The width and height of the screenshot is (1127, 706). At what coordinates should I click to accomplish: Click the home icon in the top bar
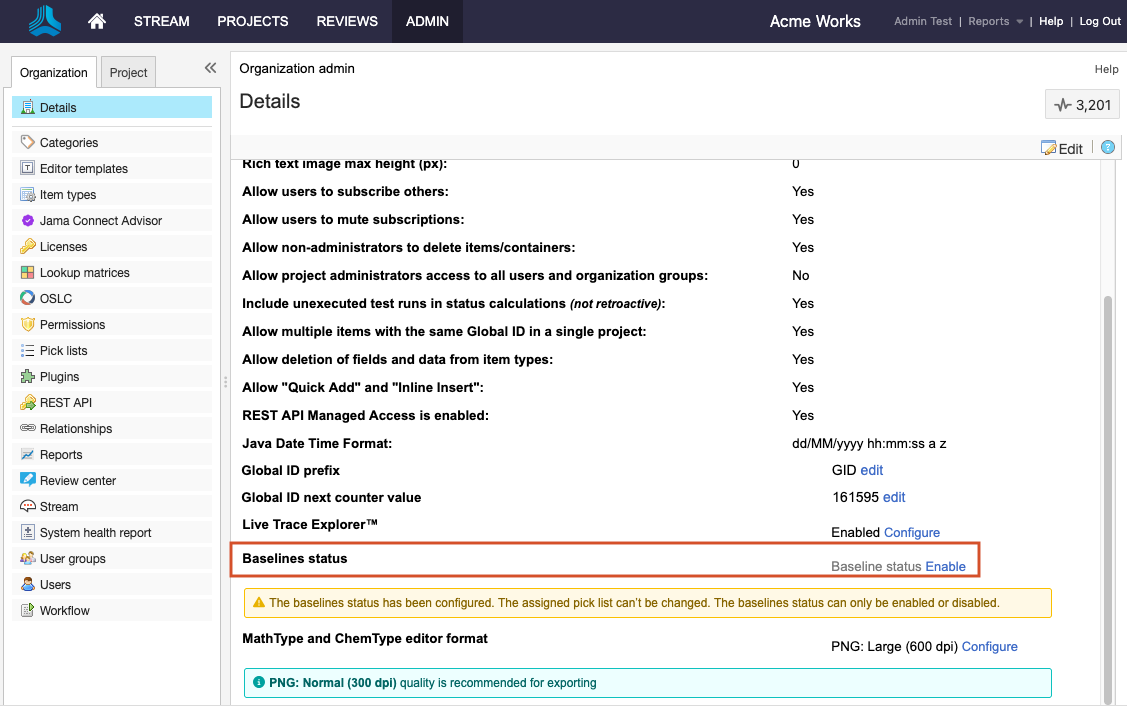tap(96, 20)
